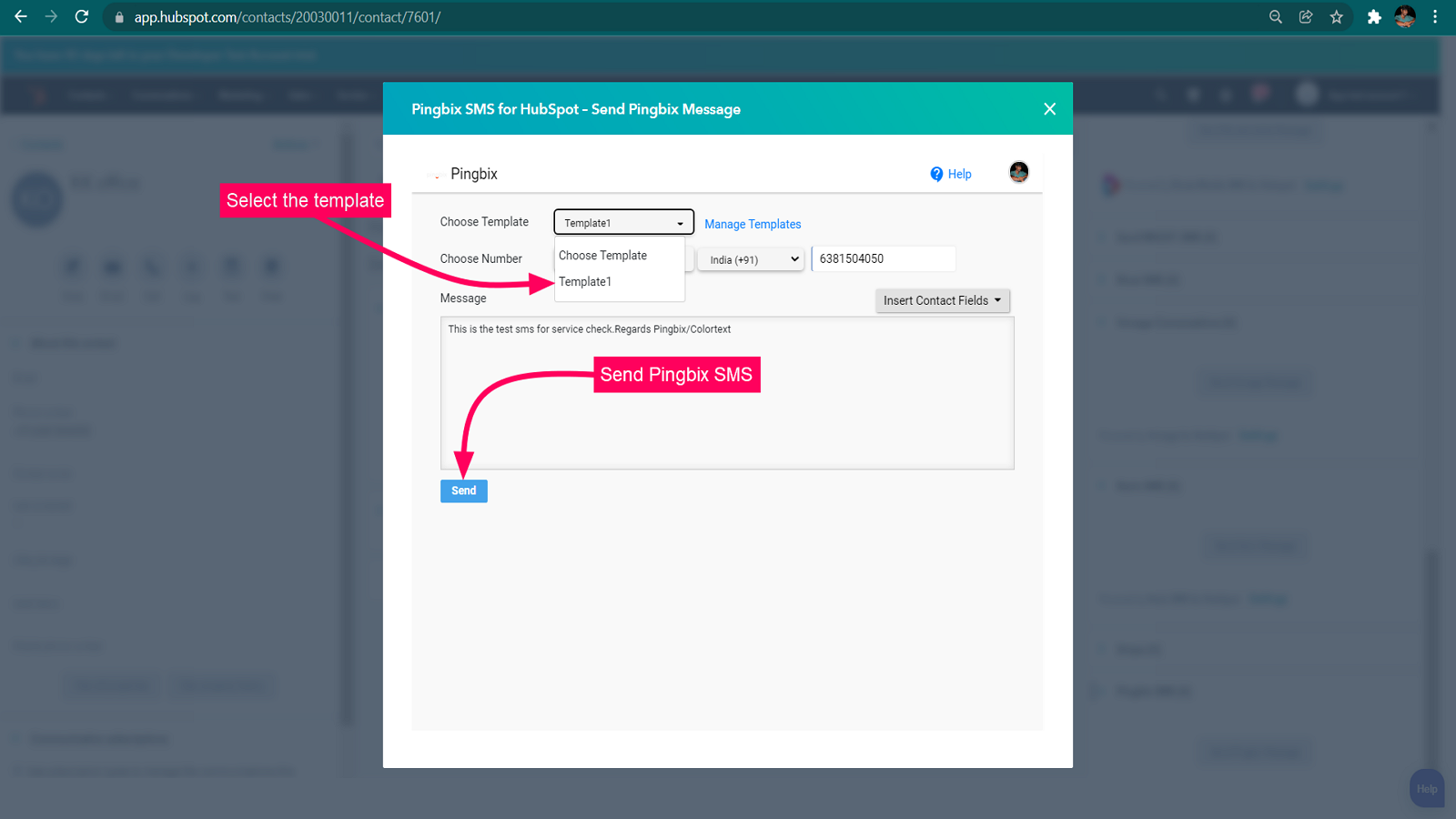Select Template1 from the dropdown list
The image size is (1456, 819).
pyautogui.click(x=585, y=282)
